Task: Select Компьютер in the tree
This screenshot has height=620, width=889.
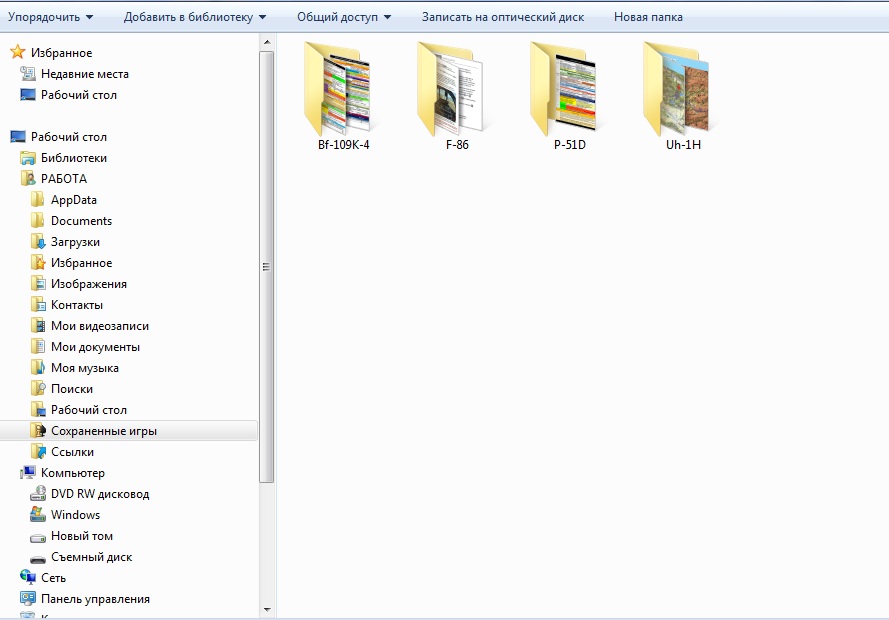Action: 73,472
